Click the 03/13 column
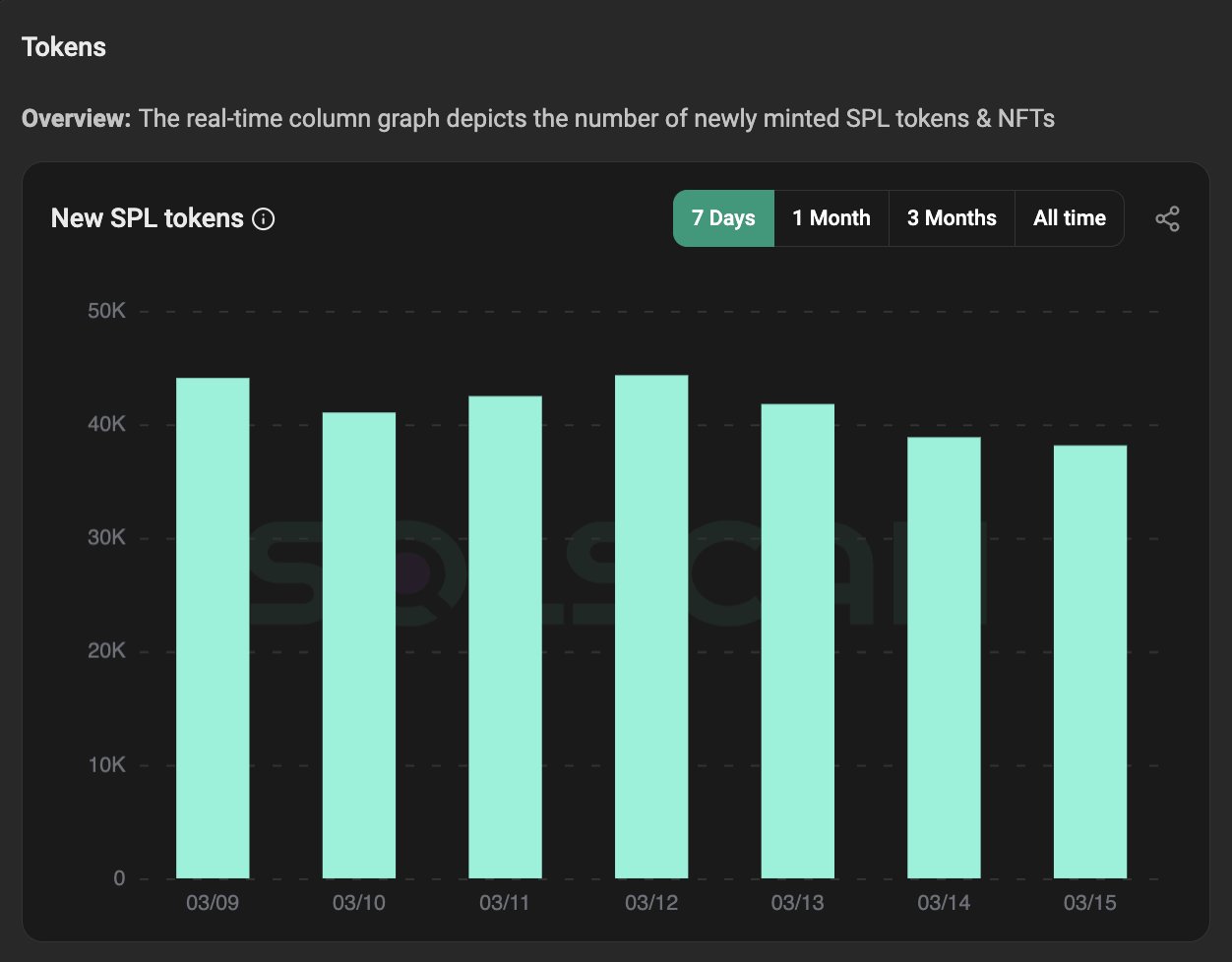Image resolution: width=1232 pixels, height=962 pixels. point(798,641)
